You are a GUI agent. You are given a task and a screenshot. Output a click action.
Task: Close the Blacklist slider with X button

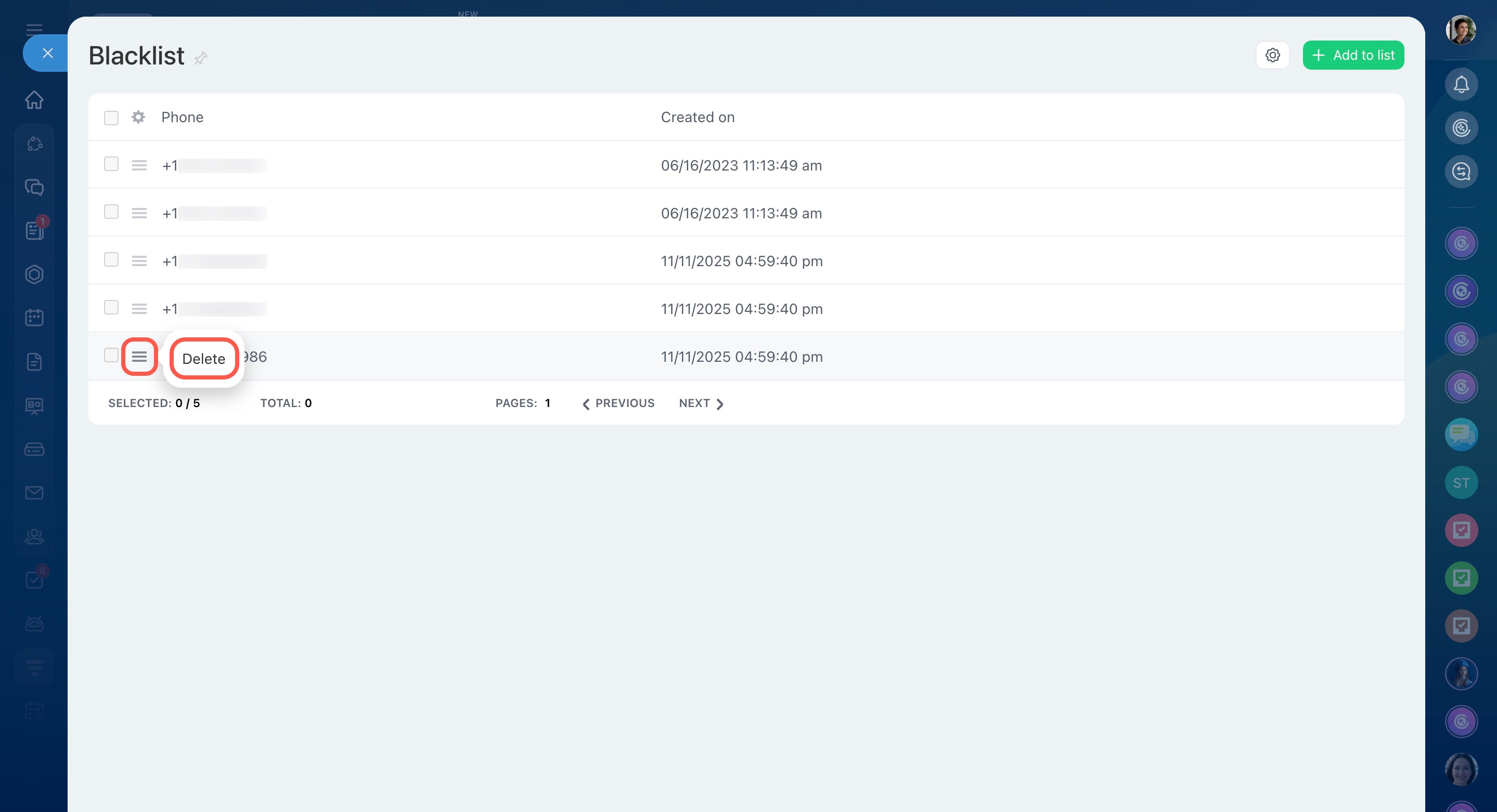[x=48, y=54]
